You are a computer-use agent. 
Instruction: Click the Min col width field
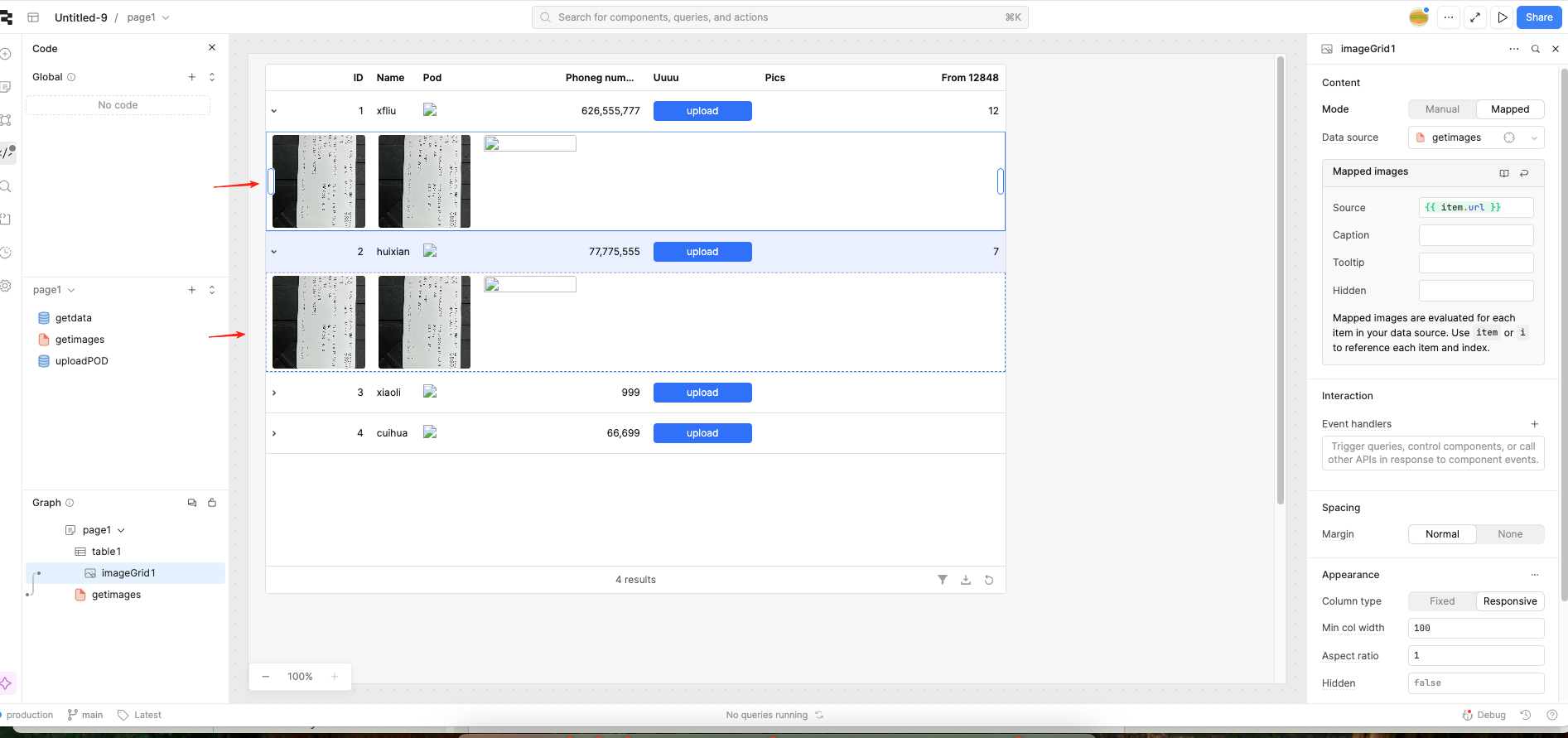[x=1475, y=628]
